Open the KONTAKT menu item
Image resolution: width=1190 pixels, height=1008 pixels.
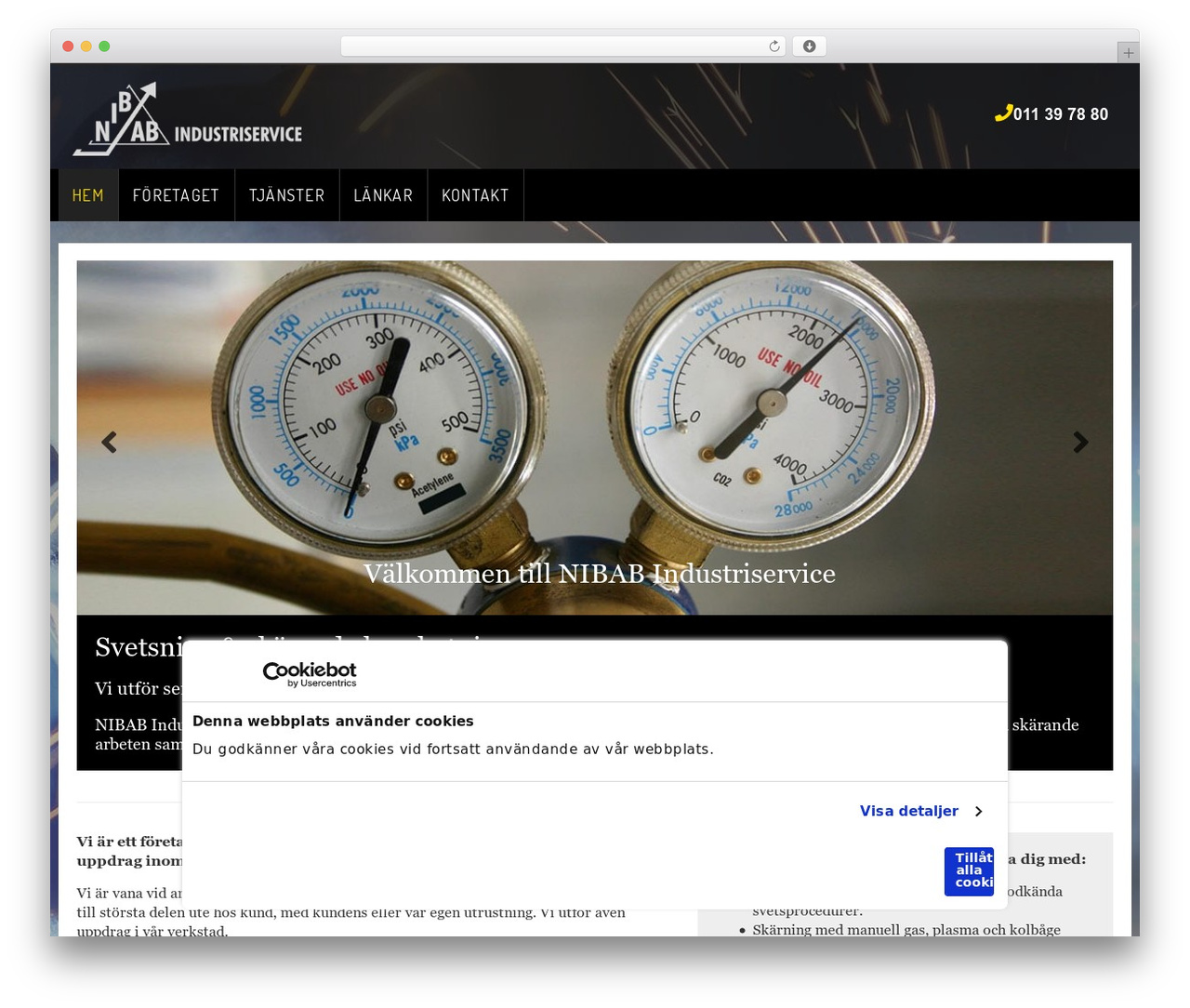coord(475,195)
